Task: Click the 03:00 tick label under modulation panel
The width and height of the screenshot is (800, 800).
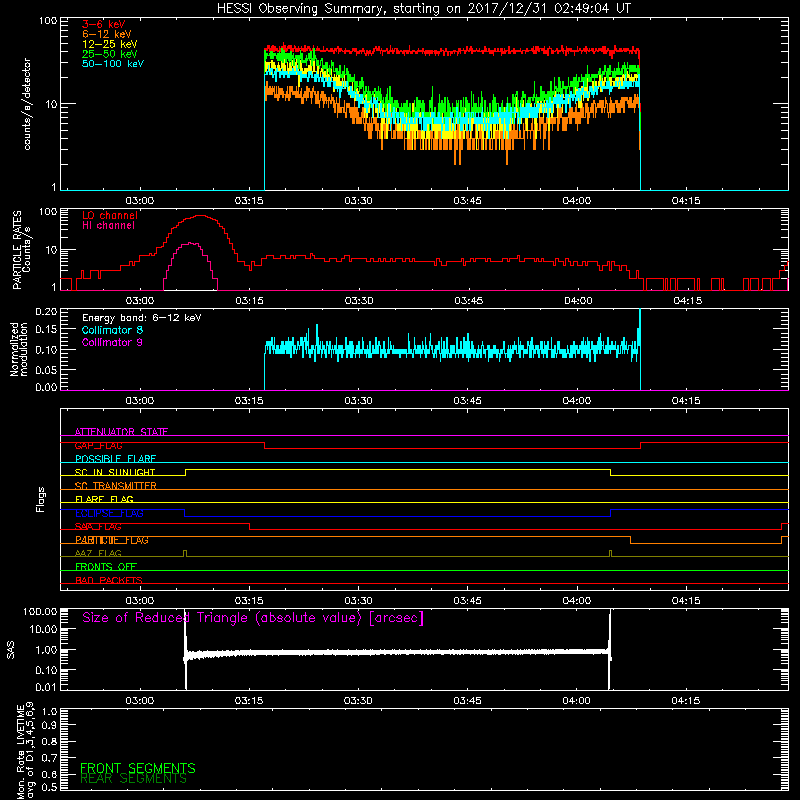Action: pyautogui.click(x=140, y=401)
